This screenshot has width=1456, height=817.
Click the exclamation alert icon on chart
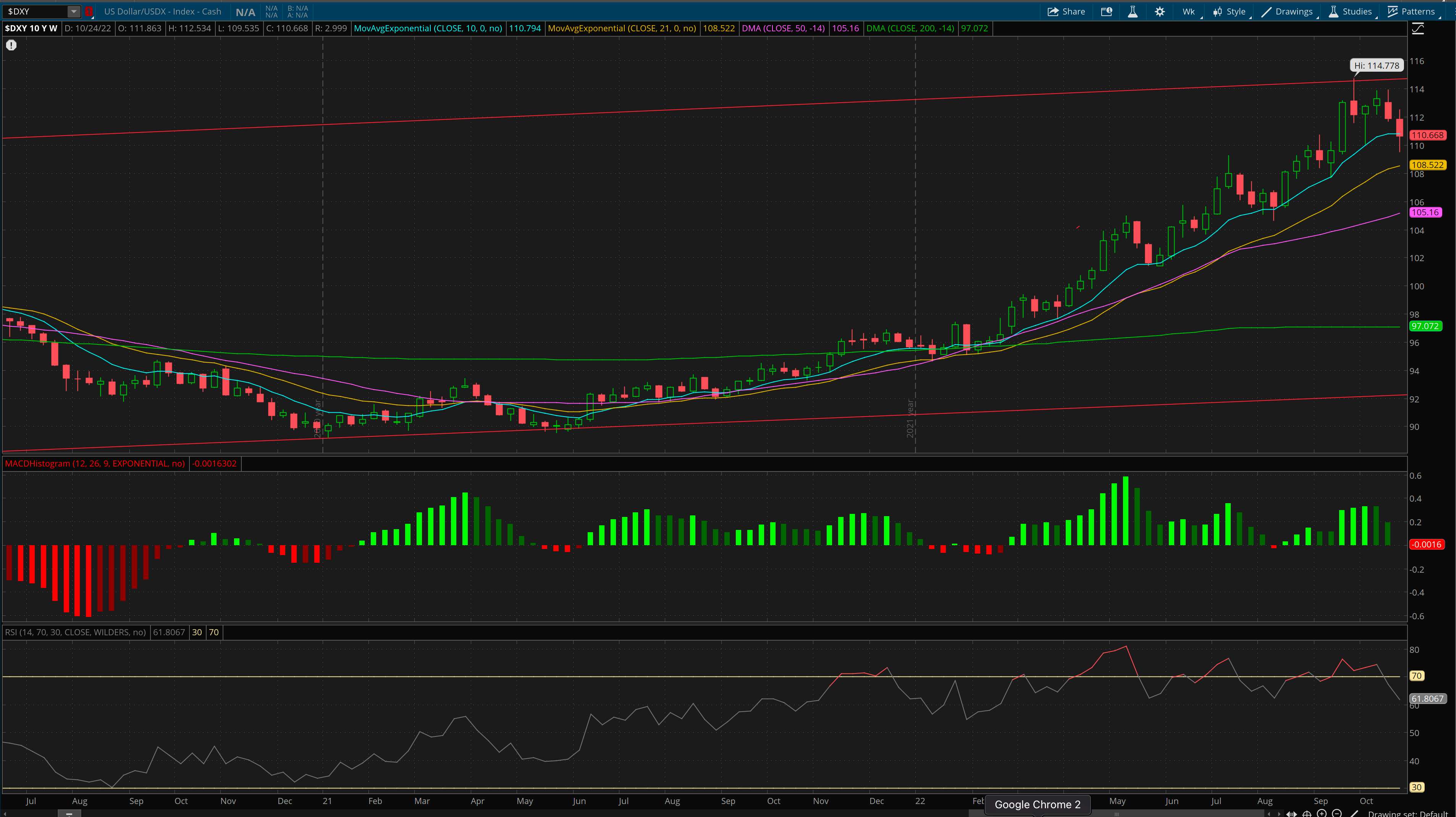click(11, 45)
